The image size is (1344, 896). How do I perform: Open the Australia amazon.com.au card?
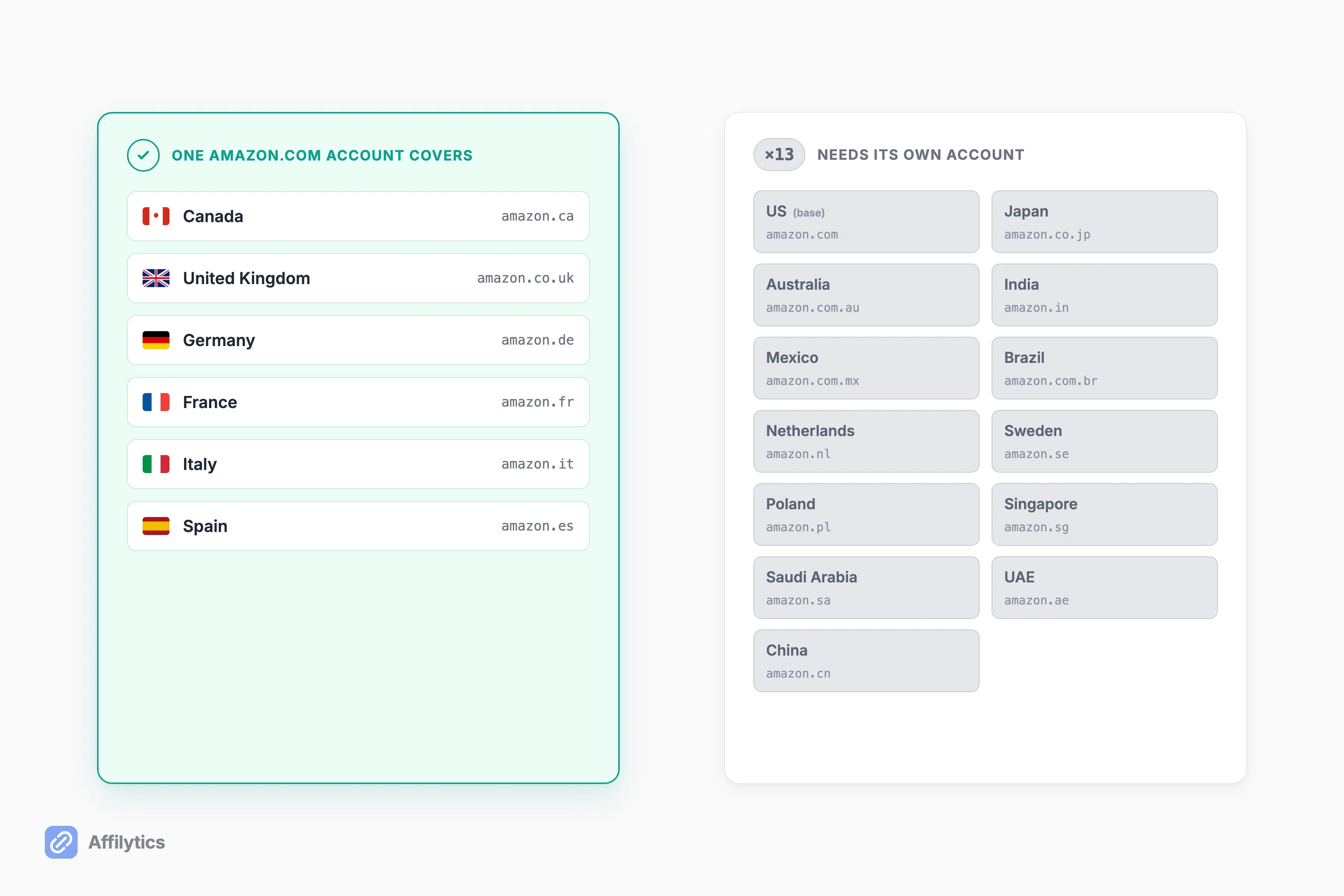point(866,295)
